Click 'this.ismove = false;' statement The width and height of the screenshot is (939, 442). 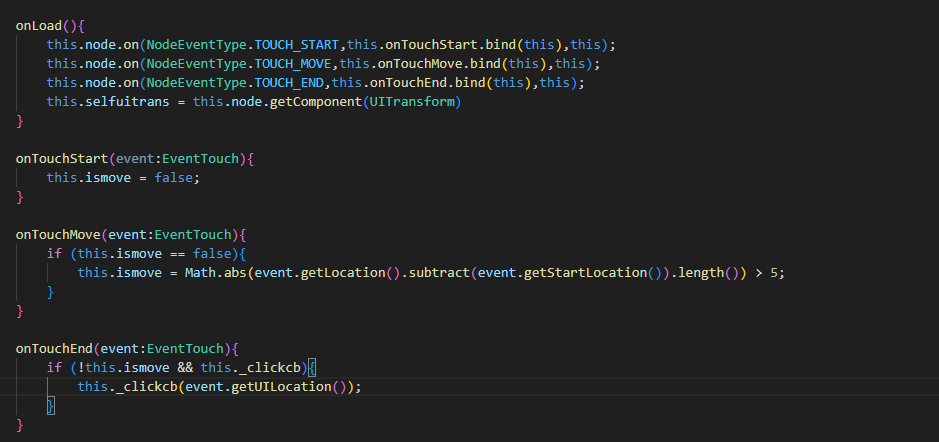pos(123,178)
